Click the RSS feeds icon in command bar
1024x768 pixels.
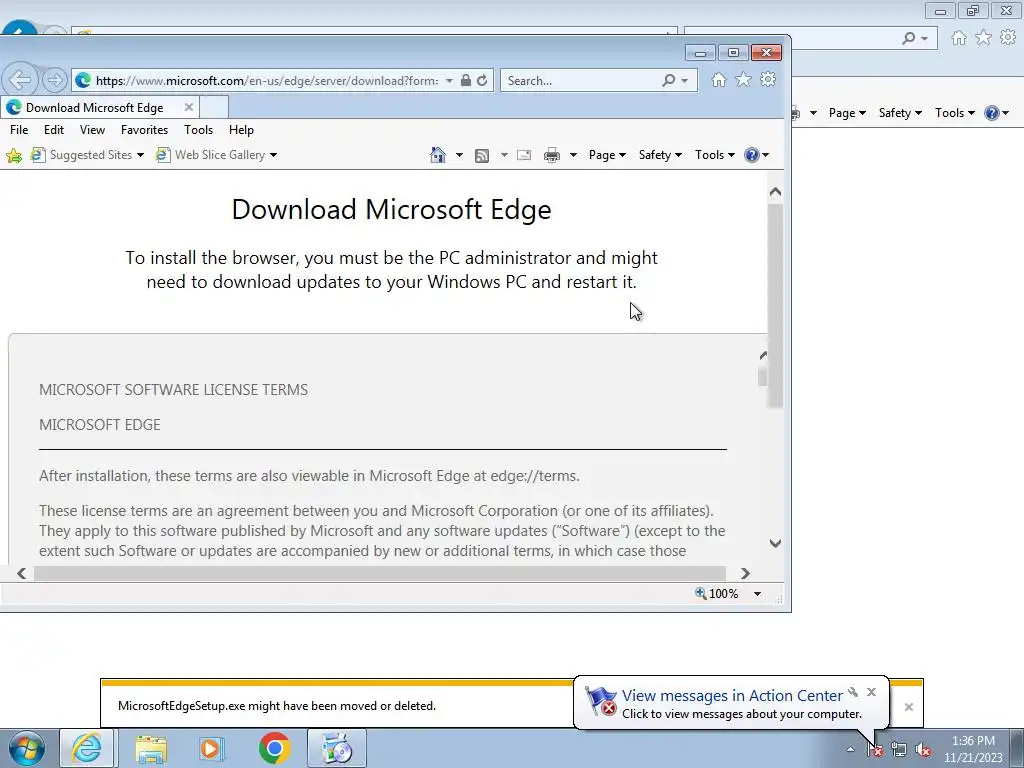tap(482, 155)
